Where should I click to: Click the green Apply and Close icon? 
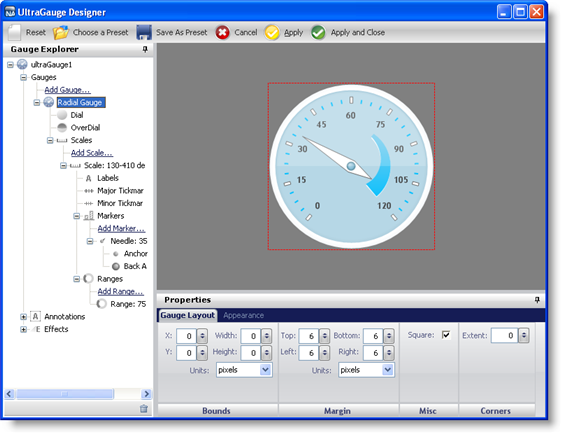coord(318,33)
